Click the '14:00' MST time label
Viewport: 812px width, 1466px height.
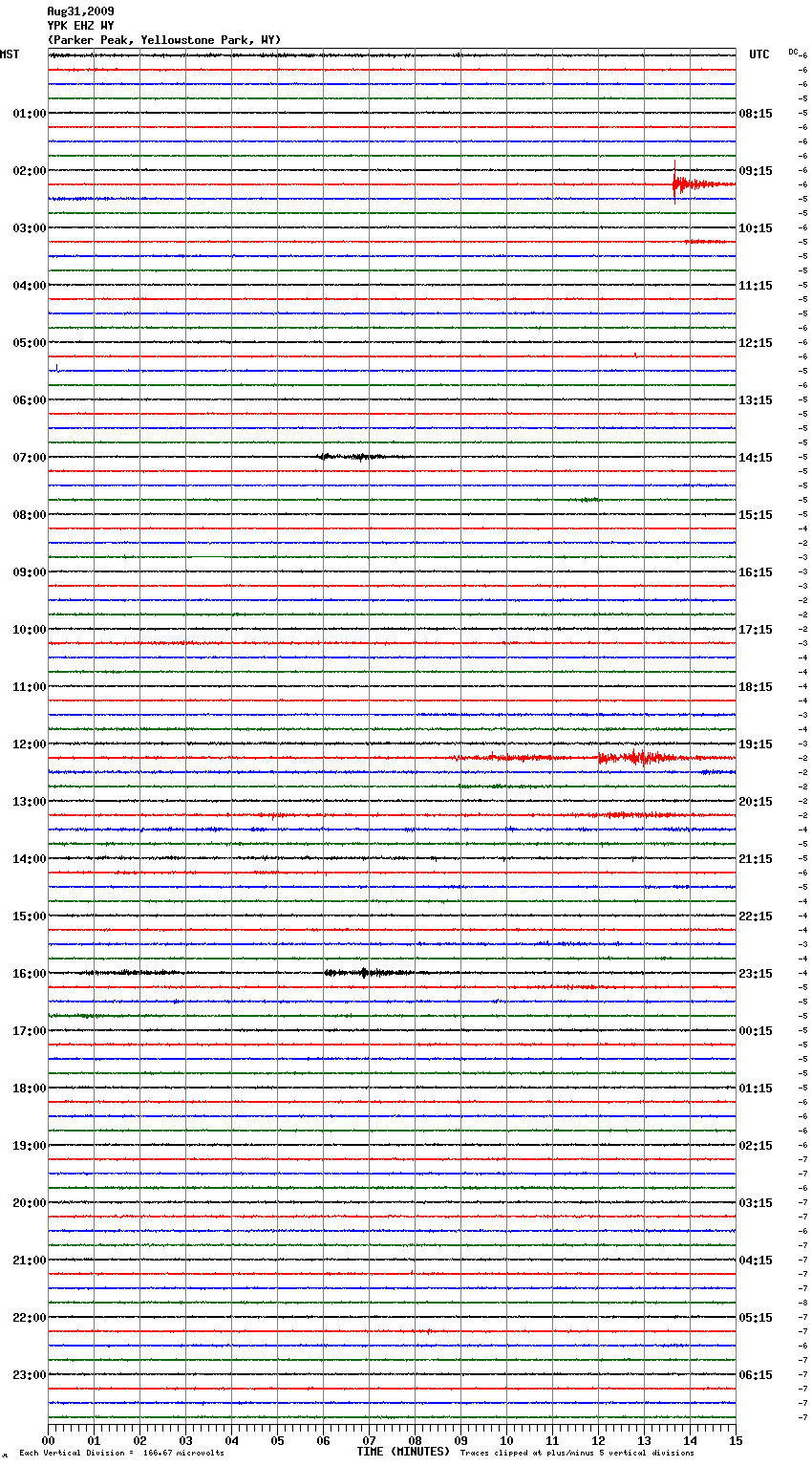pos(30,859)
